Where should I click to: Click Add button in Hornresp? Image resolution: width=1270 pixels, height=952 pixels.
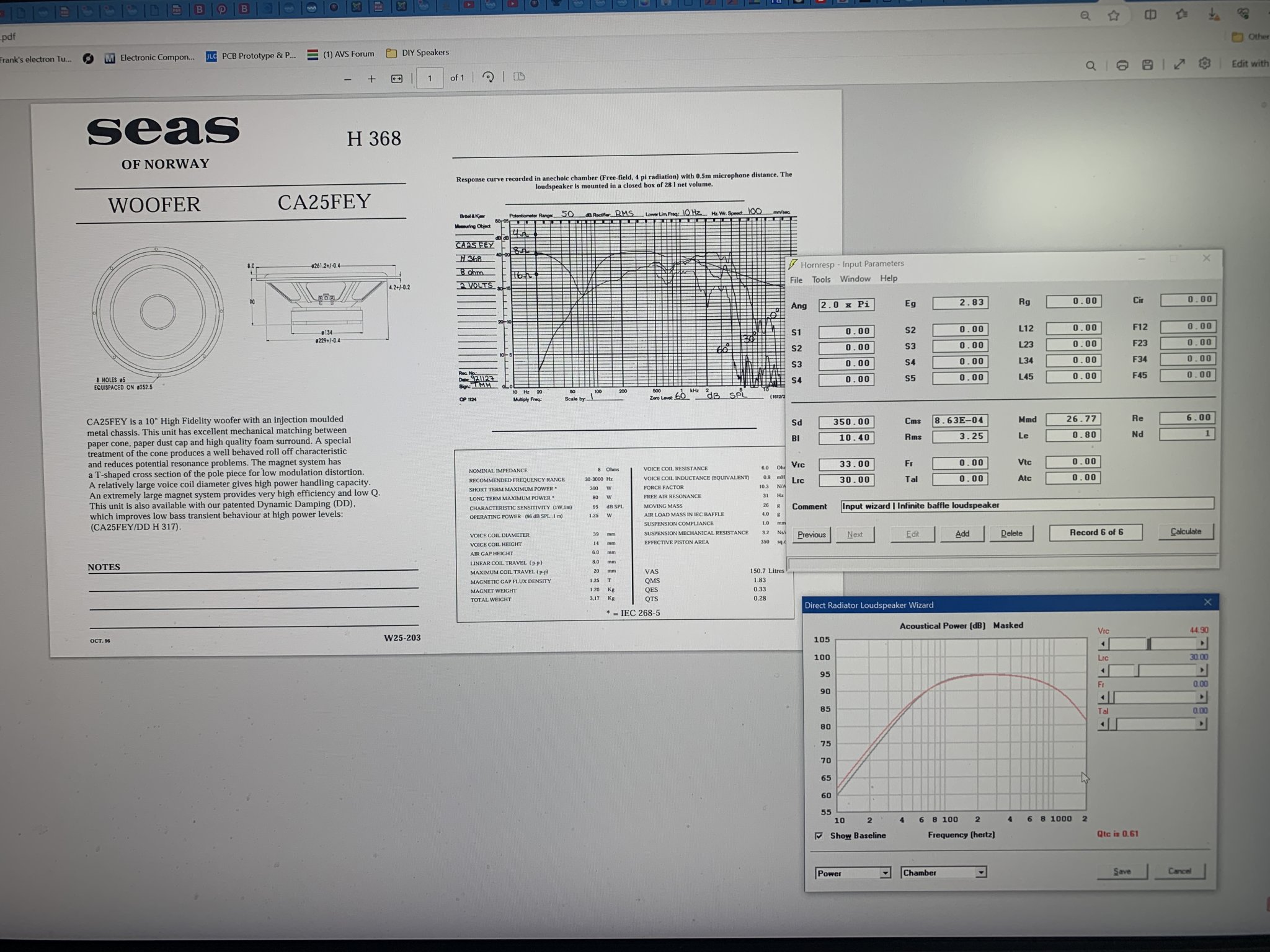[x=962, y=534]
